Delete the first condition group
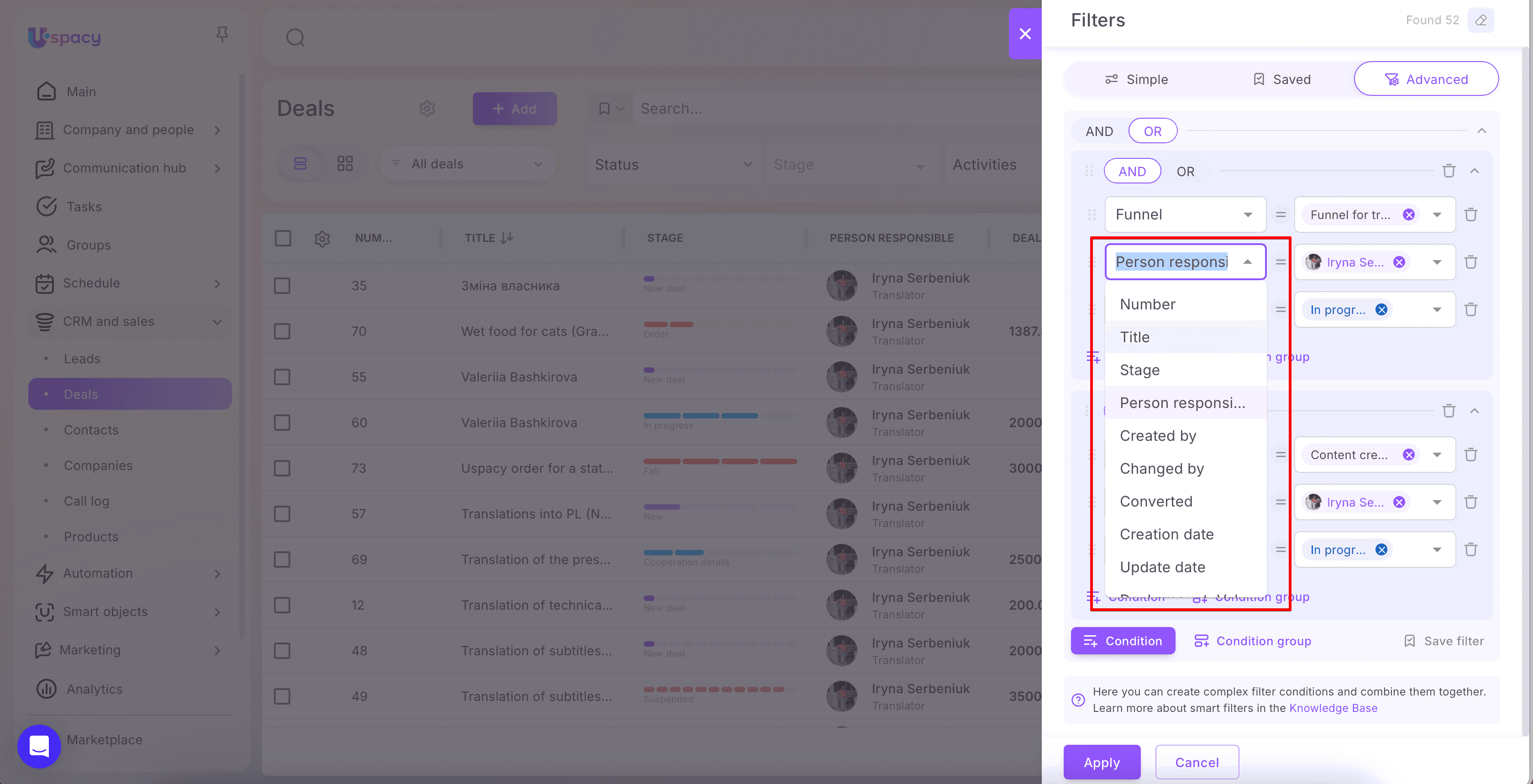The width and height of the screenshot is (1533, 784). click(x=1449, y=171)
